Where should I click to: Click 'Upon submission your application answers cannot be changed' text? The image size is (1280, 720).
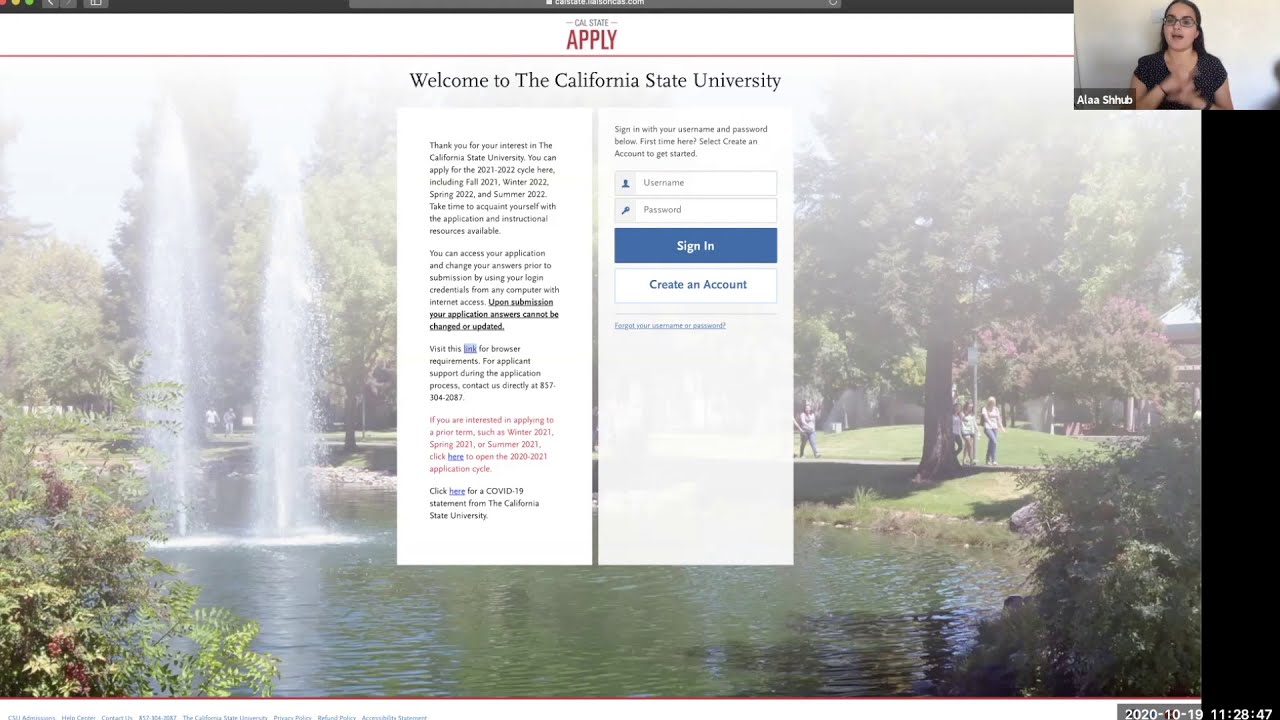pyautogui.click(x=494, y=314)
